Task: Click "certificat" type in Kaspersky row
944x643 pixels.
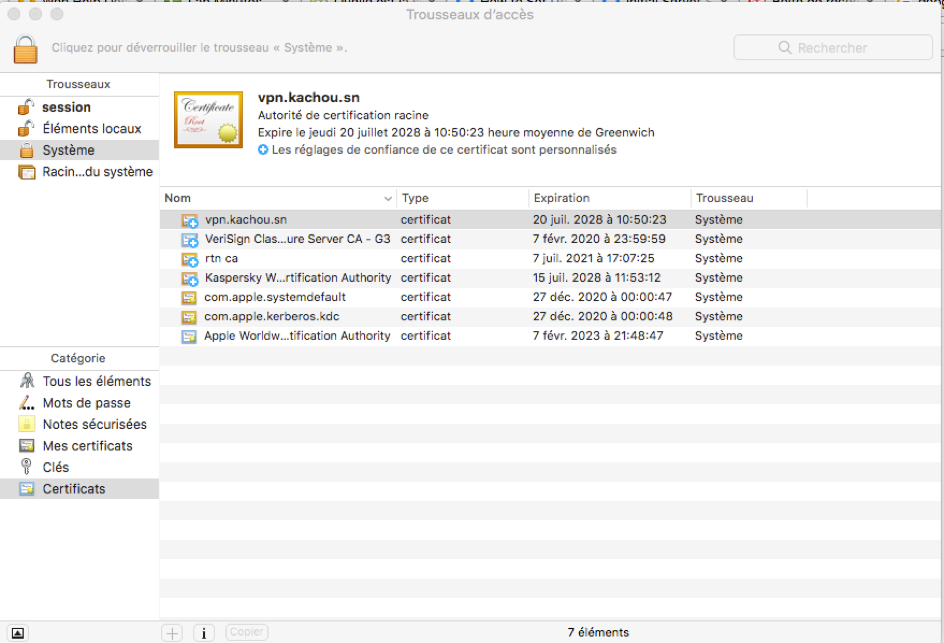Action: (426, 278)
